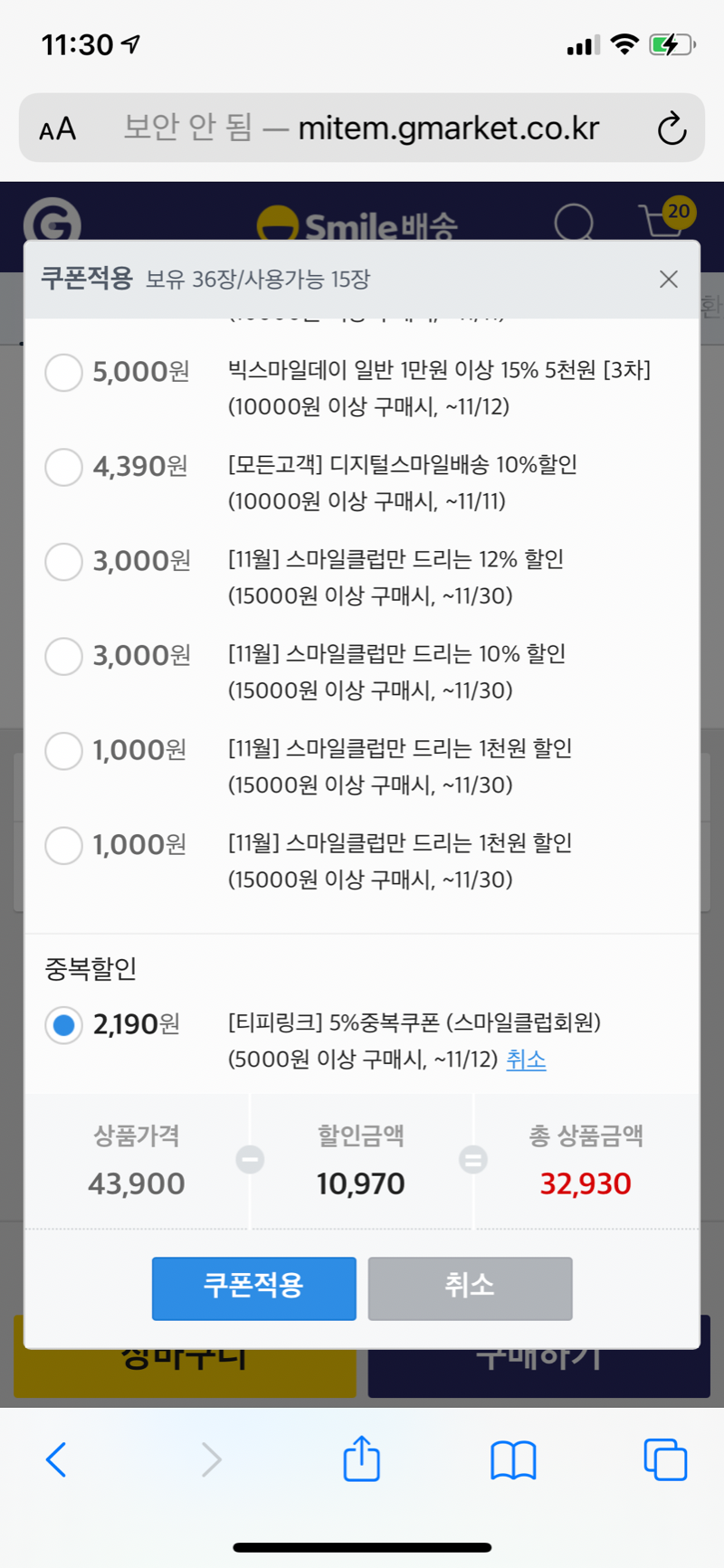Tap Safari back arrow

[x=56, y=1459]
